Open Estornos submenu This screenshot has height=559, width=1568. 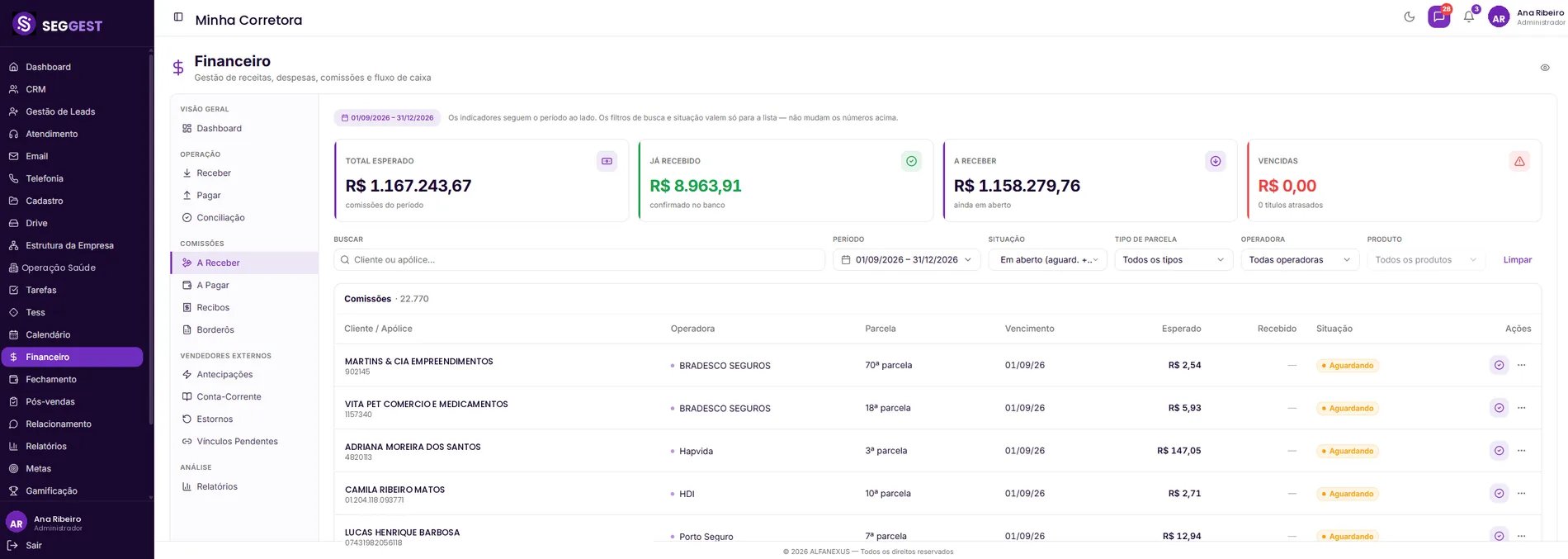244,419
